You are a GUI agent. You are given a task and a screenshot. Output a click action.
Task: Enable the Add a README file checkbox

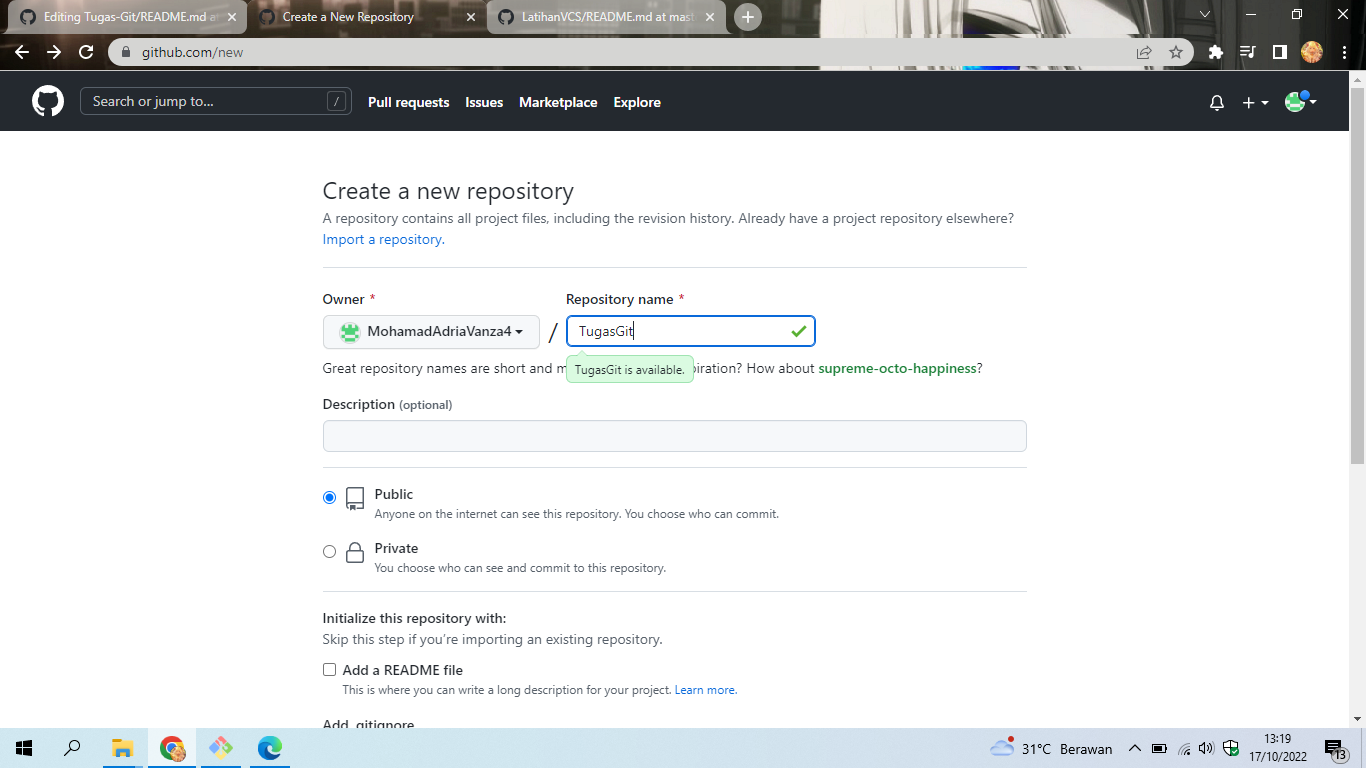[x=329, y=669]
